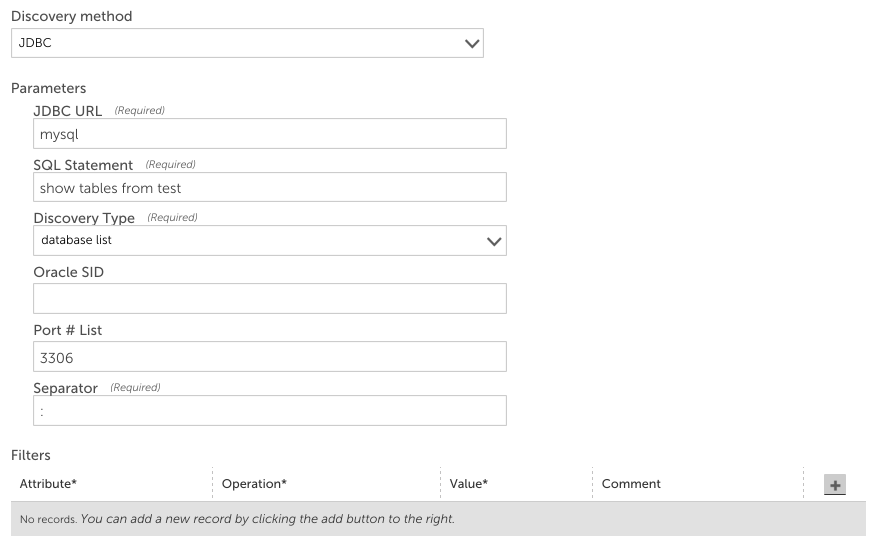The height and width of the screenshot is (547, 881).
Task: Click the Filters section heading
Action: click(x=31, y=456)
